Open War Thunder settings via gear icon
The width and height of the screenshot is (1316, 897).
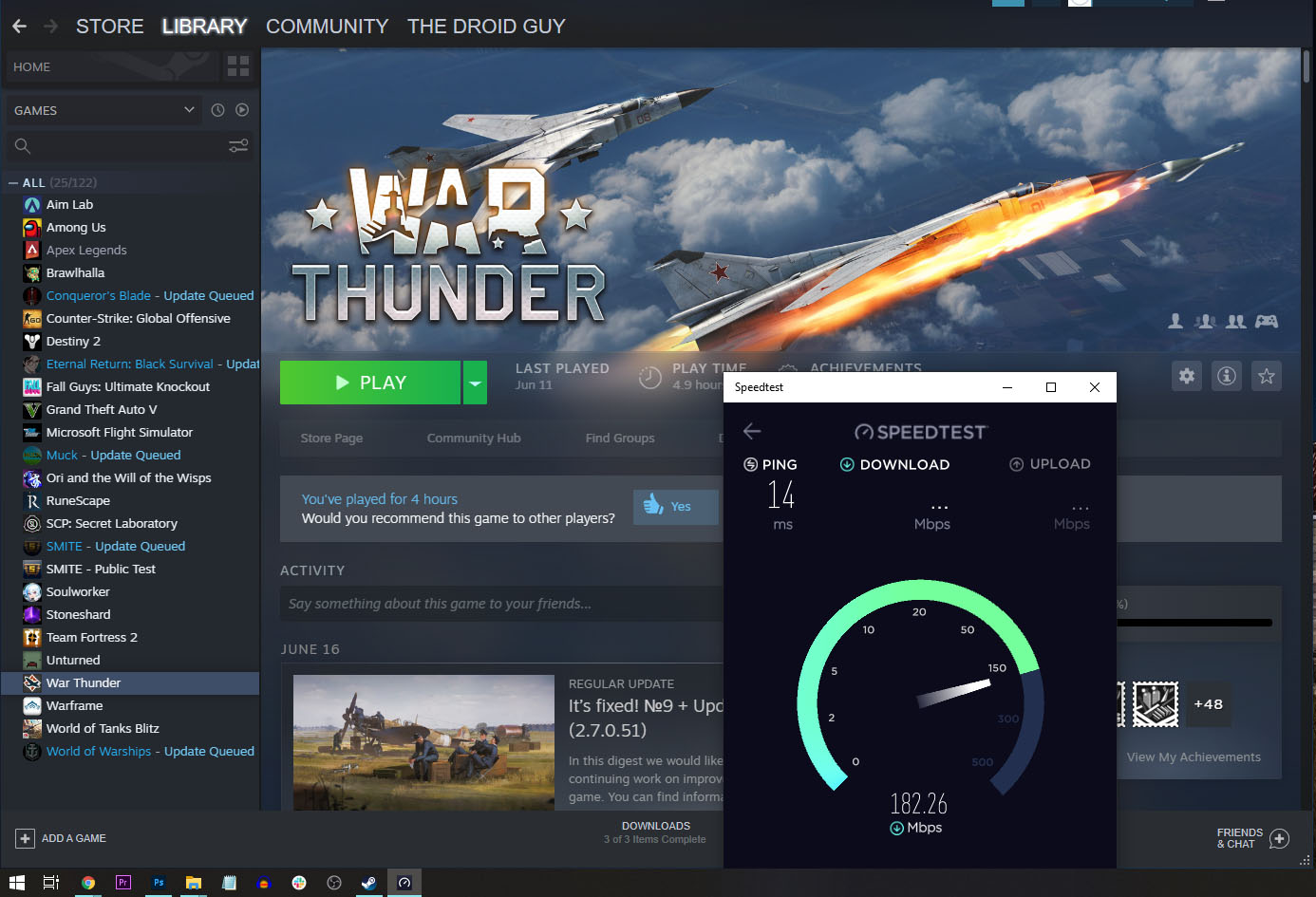[1186, 376]
